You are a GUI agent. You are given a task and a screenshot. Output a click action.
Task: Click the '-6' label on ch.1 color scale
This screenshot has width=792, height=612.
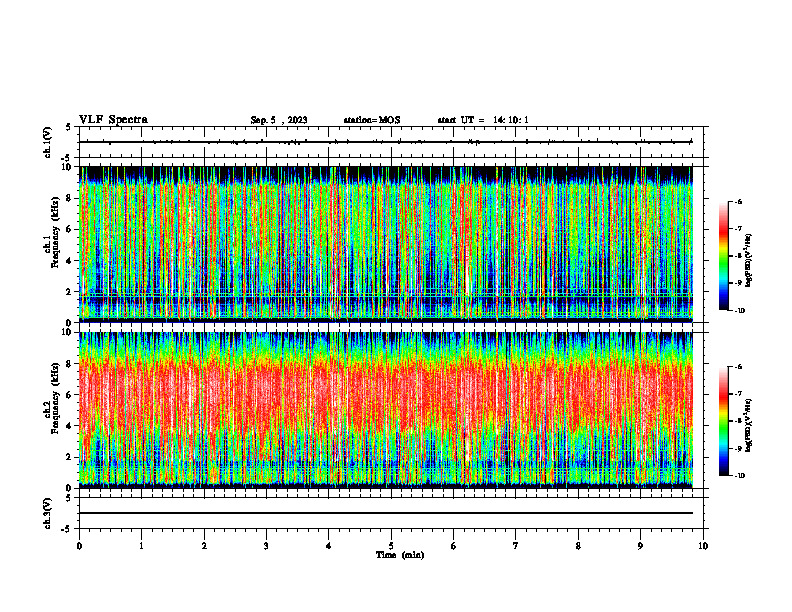coord(738,201)
